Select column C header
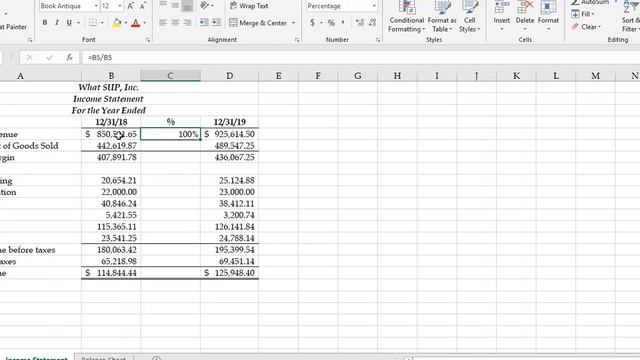Image resolution: width=640 pixels, height=360 pixels. pos(171,76)
